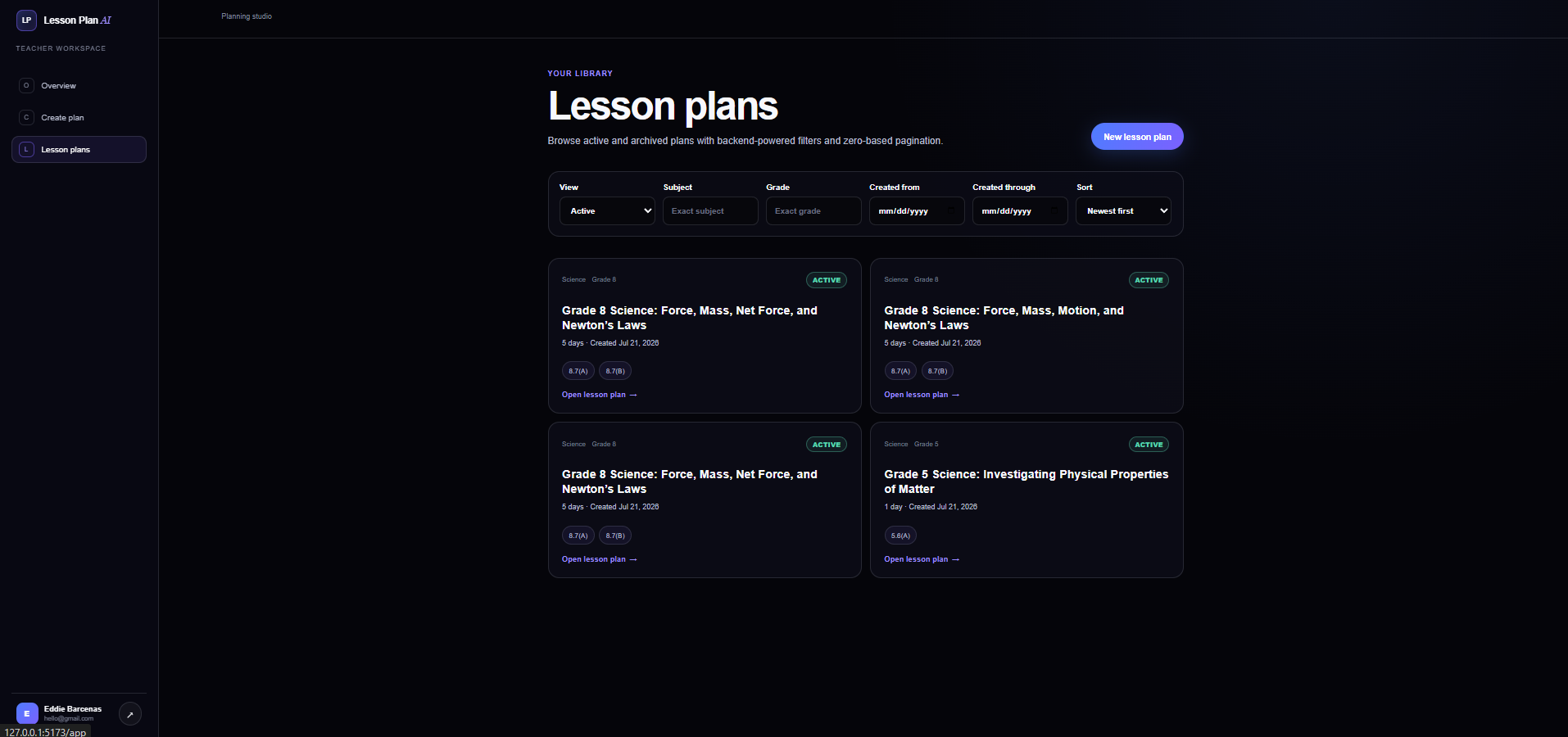1568x737 pixels.
Task: Open calendar picker in Created through
Action: (1054, 210)
